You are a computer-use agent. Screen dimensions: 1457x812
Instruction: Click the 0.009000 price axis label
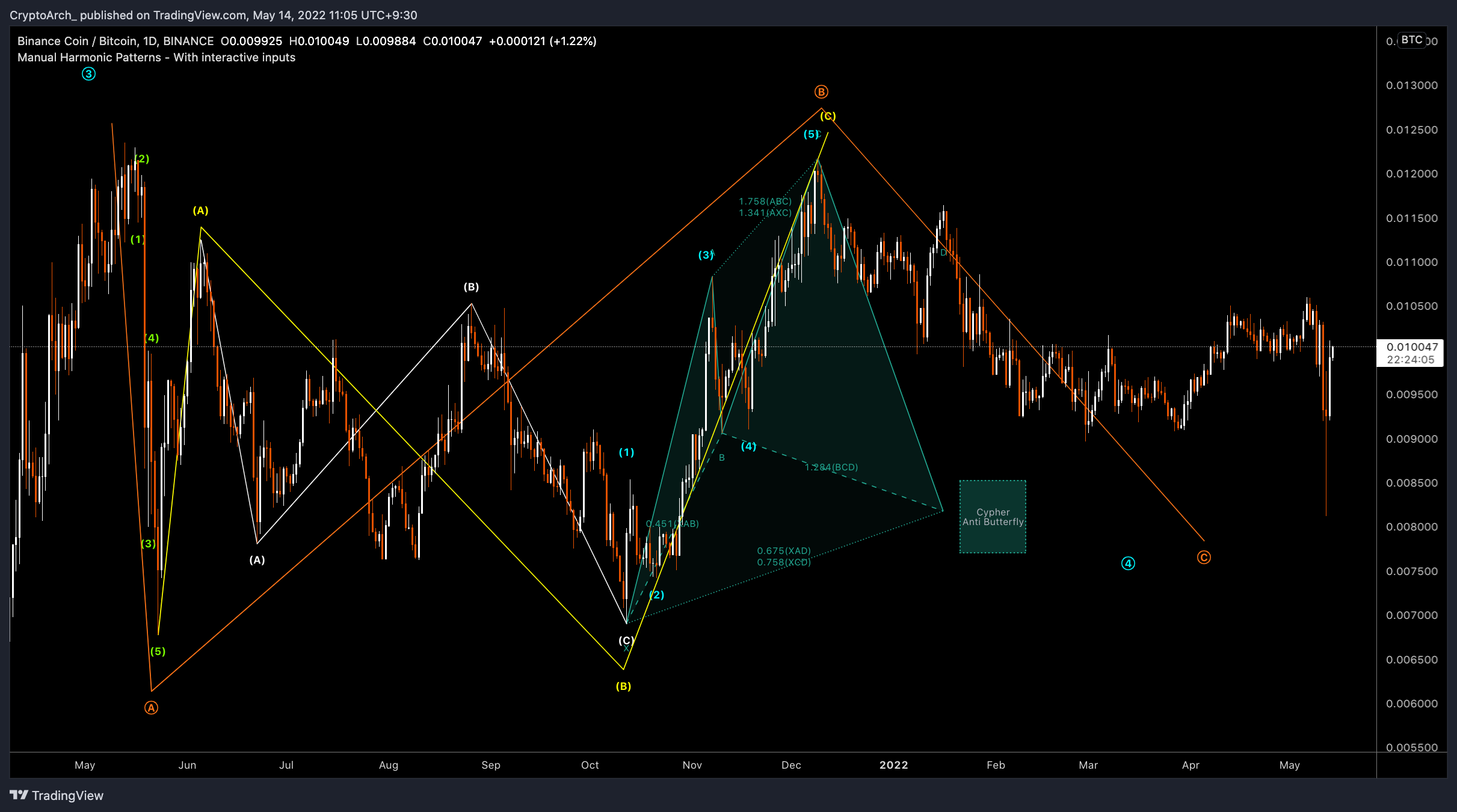1411,439
